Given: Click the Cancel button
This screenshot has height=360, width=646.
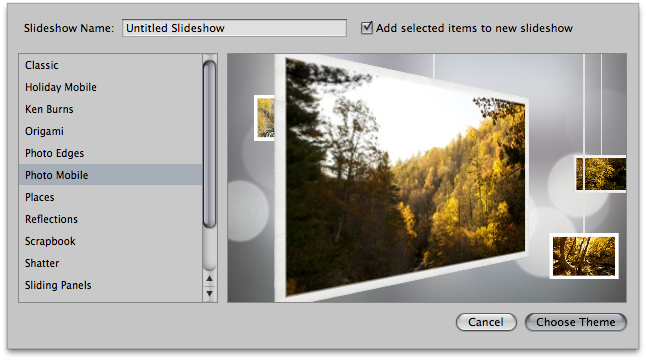Looking at the screenshot, I should (x=486, y=322).
